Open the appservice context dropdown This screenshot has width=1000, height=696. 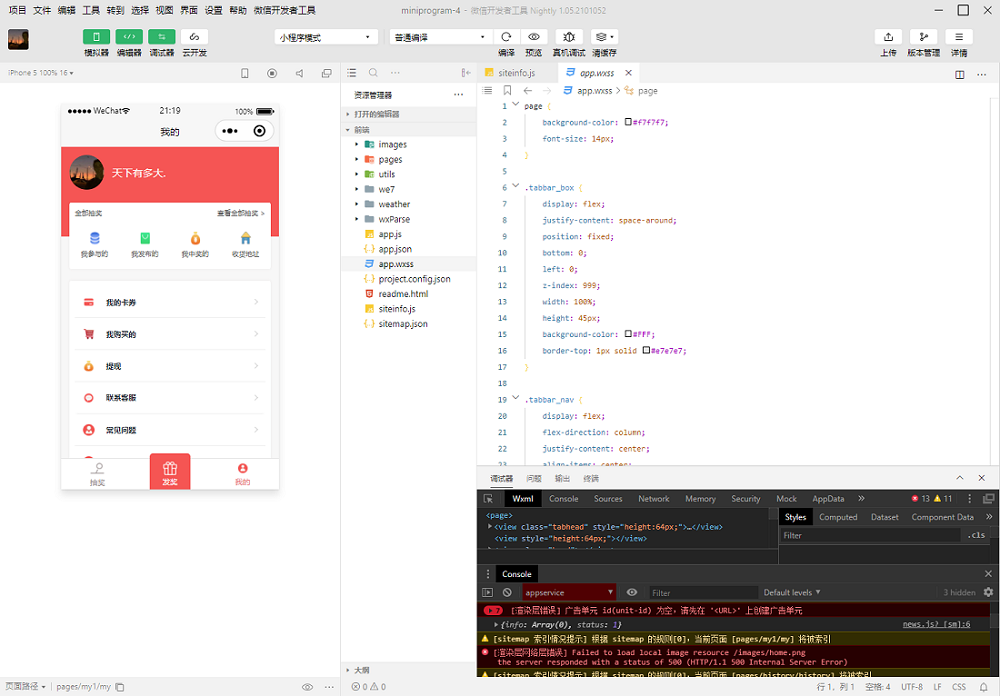pyautogui.click(x=568, y=592)
